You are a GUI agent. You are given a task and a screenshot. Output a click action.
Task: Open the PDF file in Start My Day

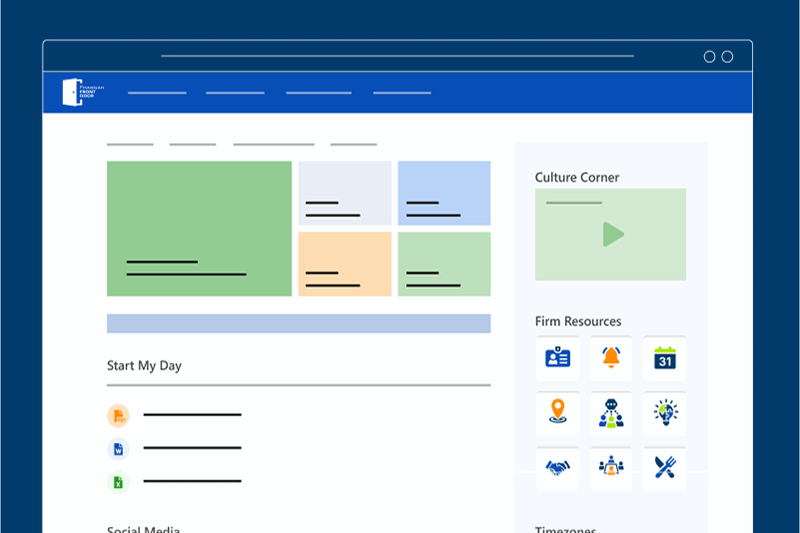[x=118, y=416]
